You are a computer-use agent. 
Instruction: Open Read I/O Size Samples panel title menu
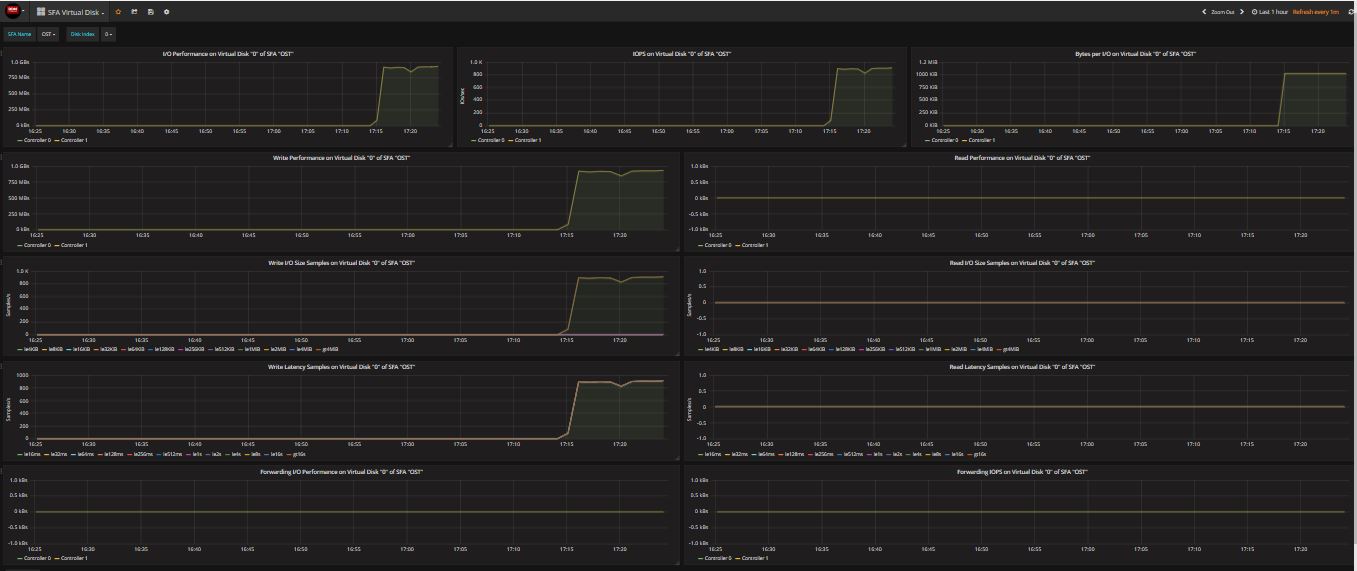(1022, 263)
